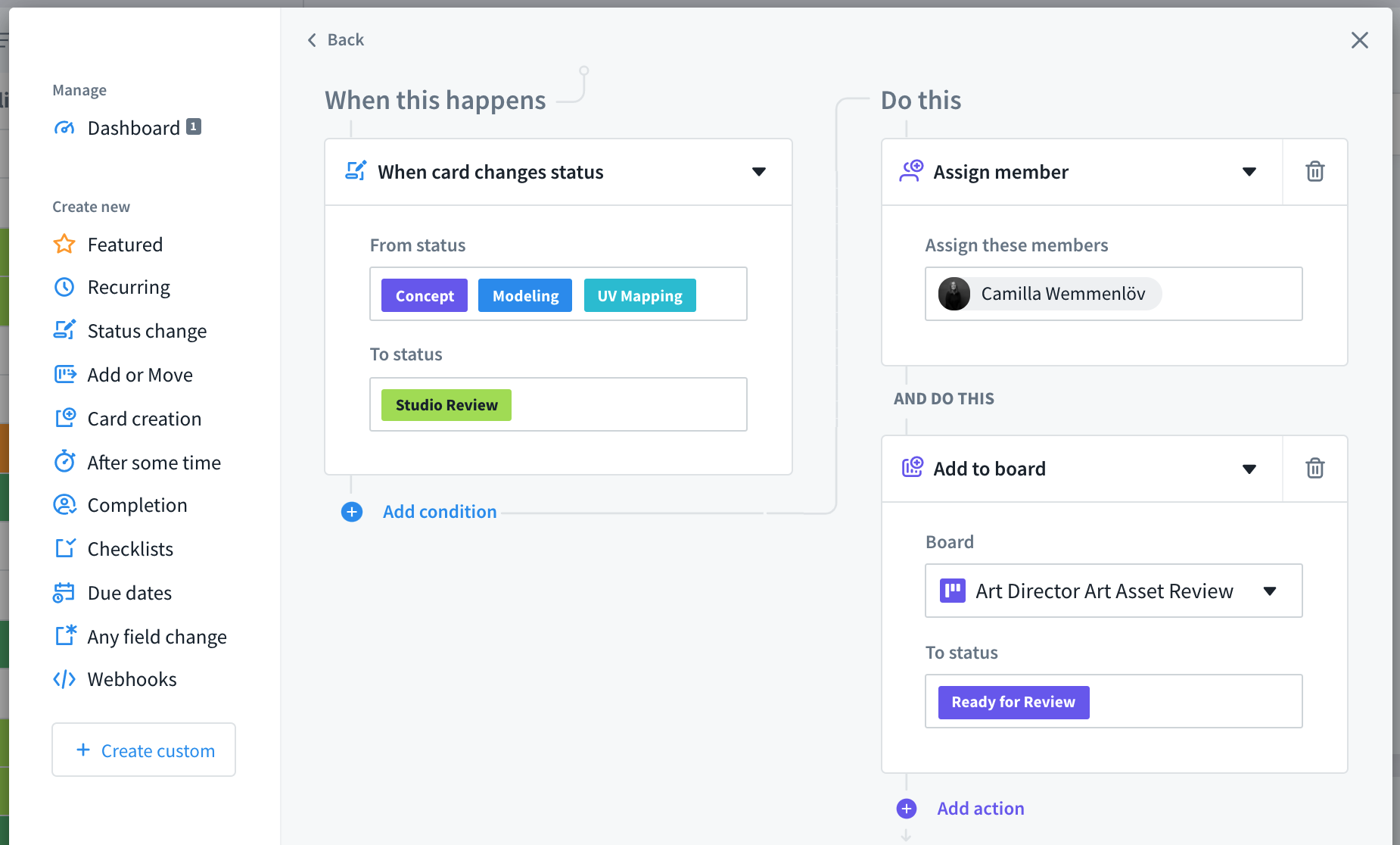Select the Add or Move icon
1400x845 pixels.
coord(65,374)
